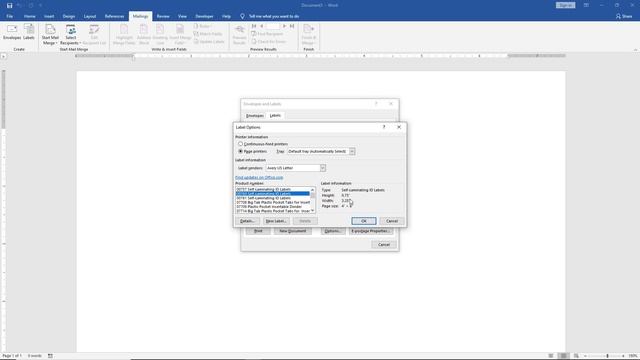The height and width of the screenshot is (360, 640).
Task: Select Continuous-feed printers radio button
Action: point(240,144)
